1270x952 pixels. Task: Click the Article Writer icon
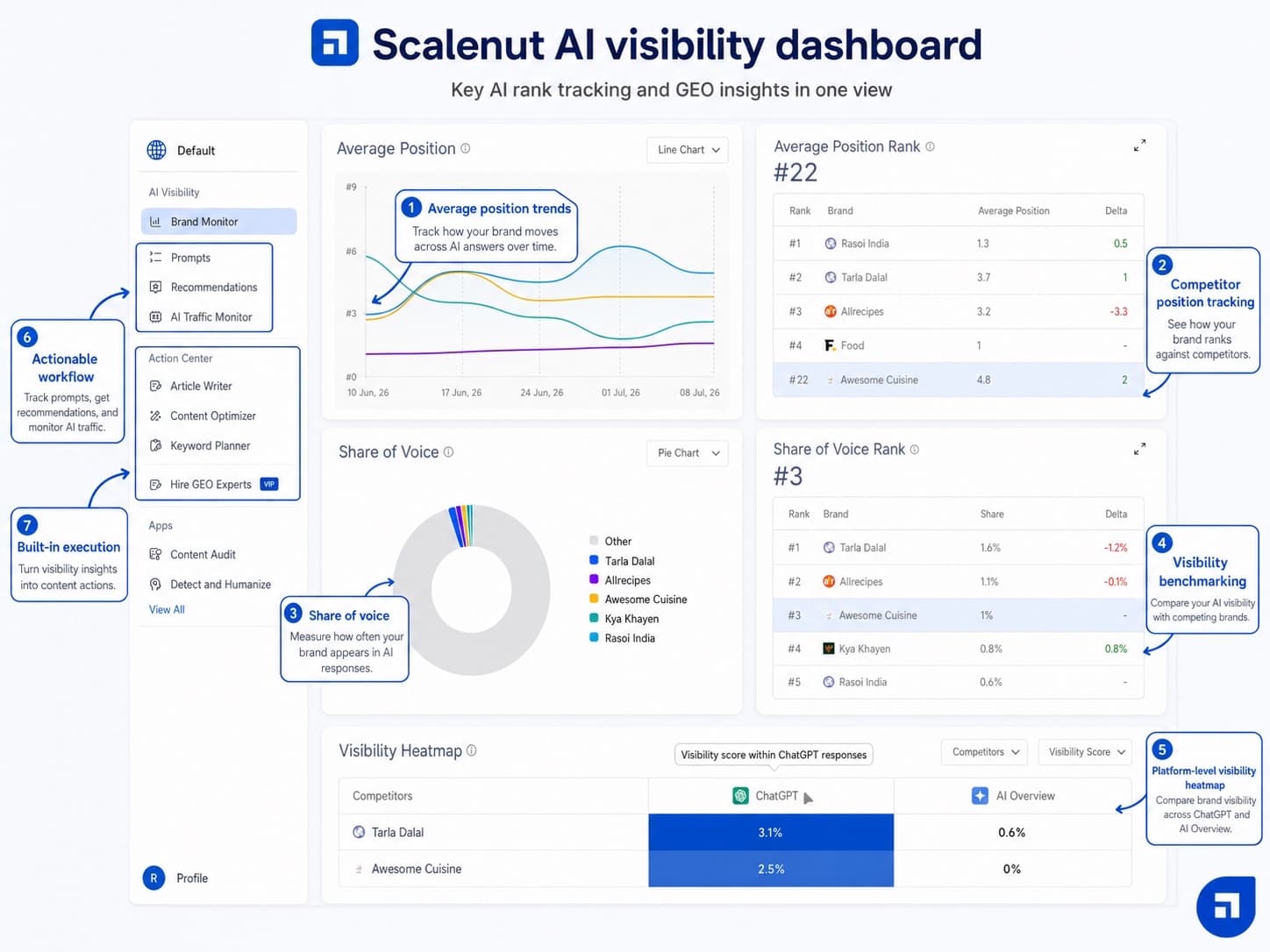155,386
